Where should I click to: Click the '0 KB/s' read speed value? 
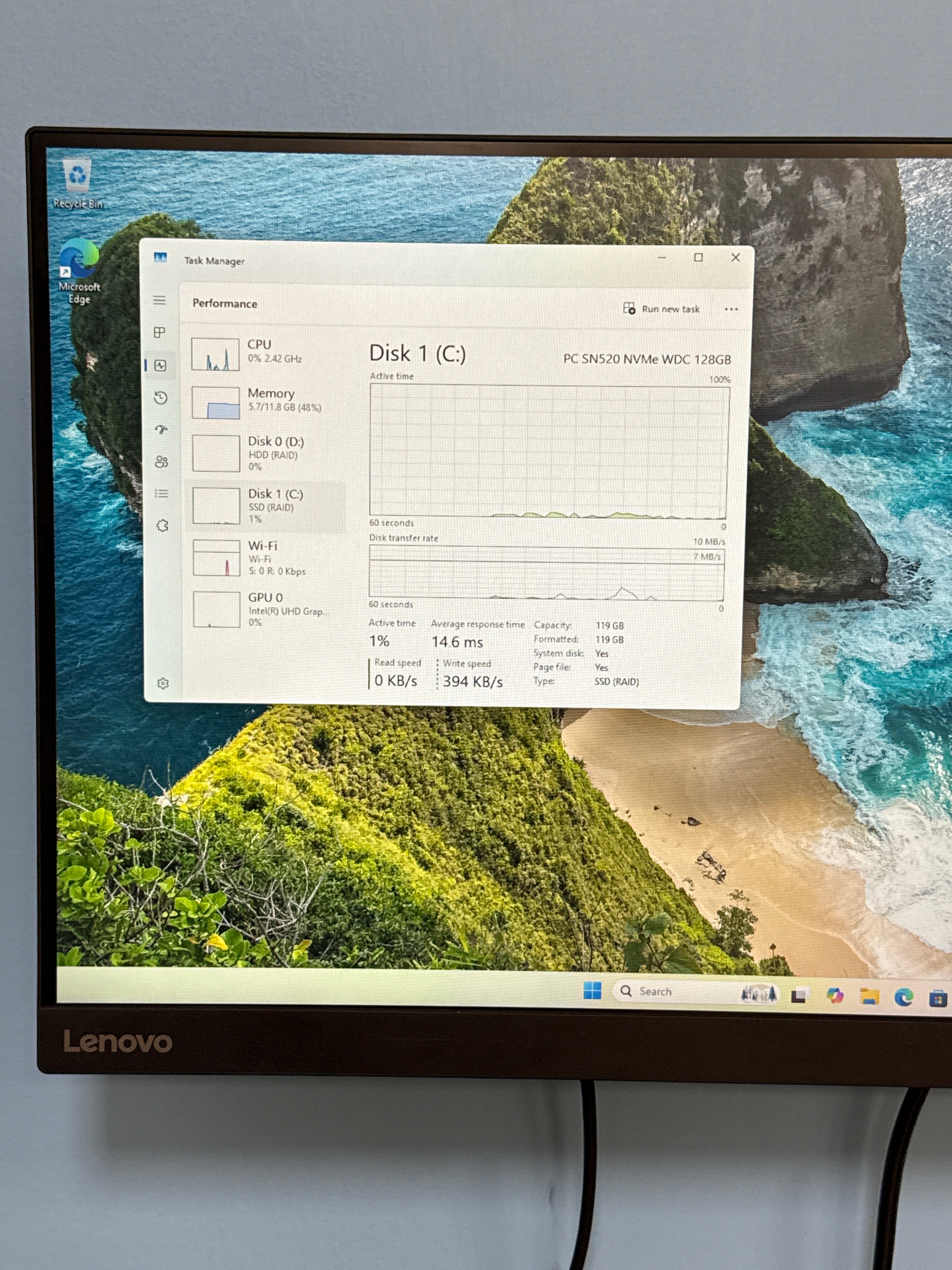(x=395, y=680)
